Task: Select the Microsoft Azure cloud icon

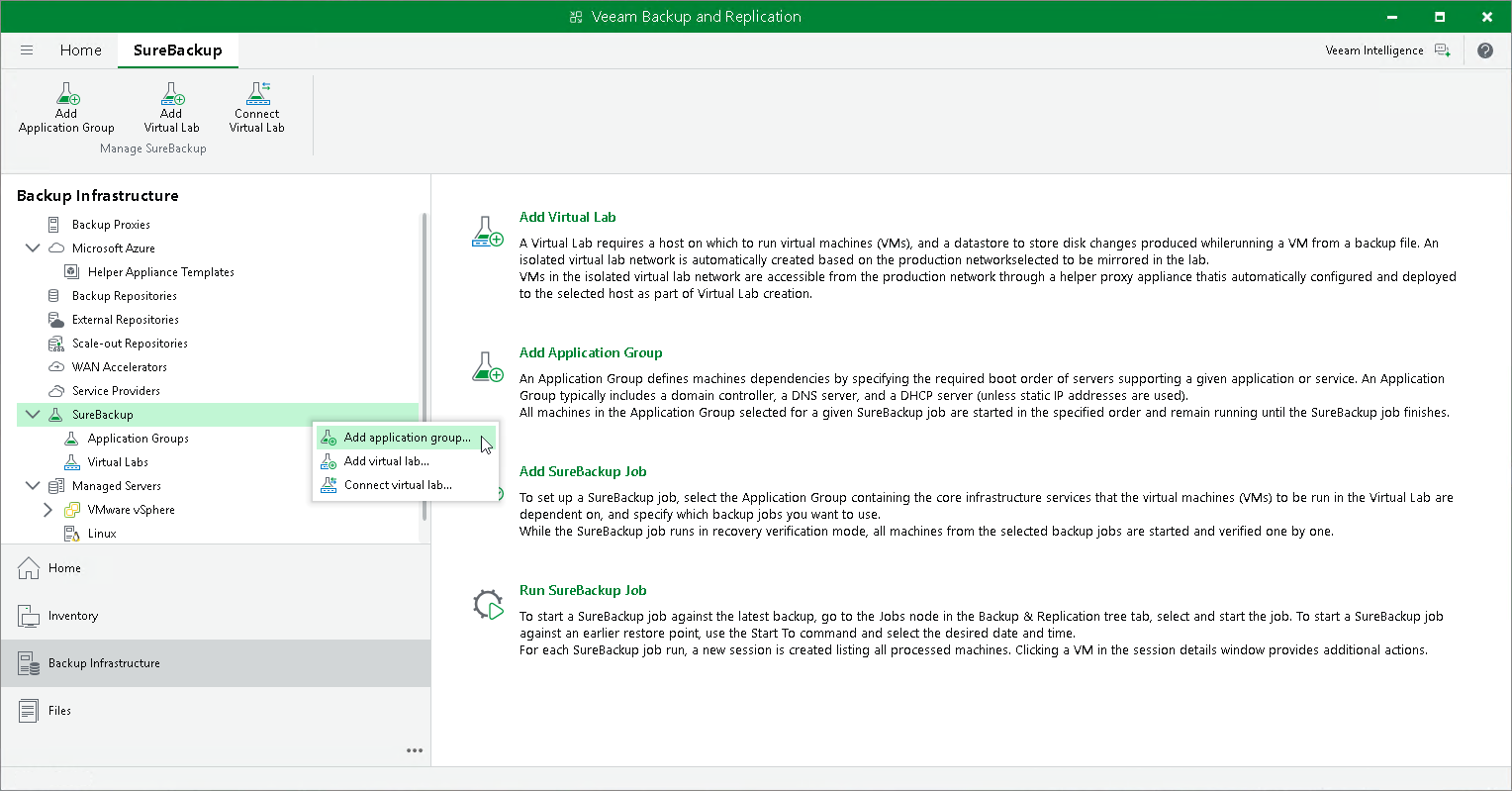Action: (x=56, y=248)
